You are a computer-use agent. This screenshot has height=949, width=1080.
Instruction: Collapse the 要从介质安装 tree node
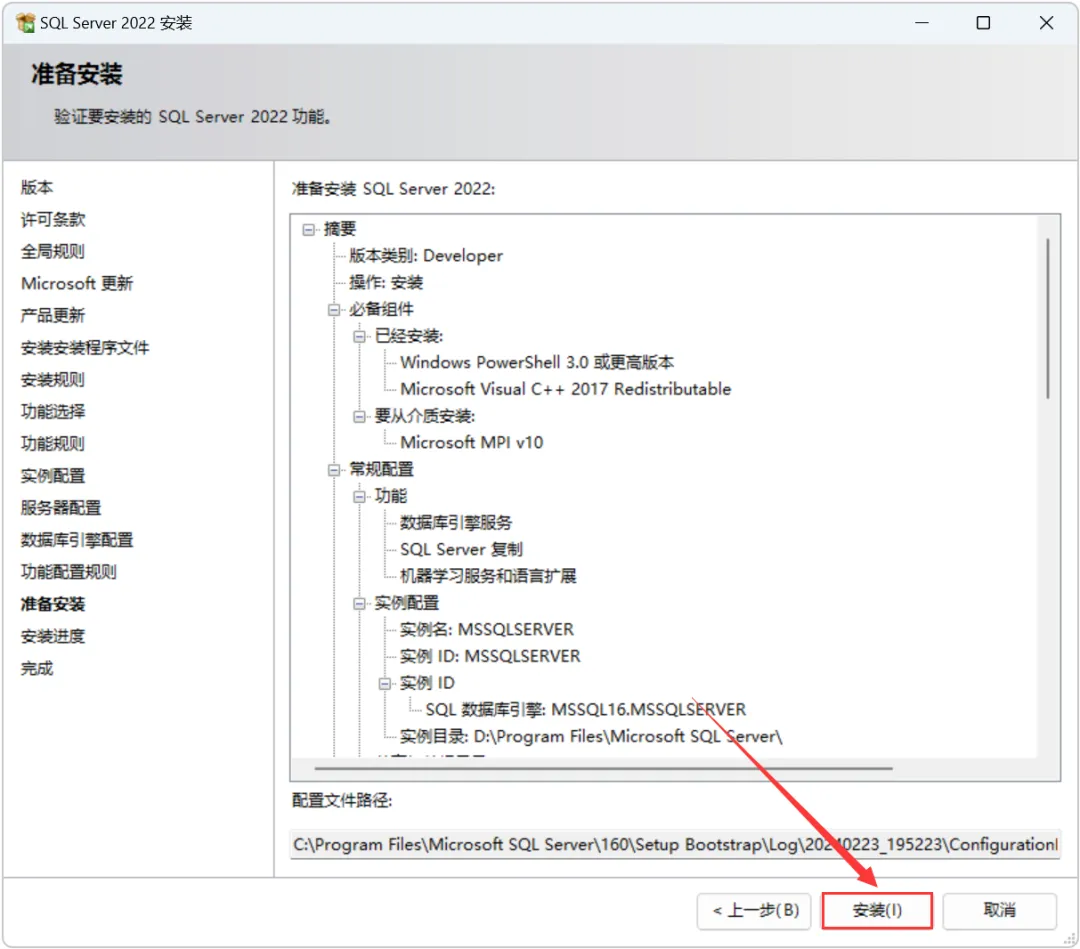(360, 417)
